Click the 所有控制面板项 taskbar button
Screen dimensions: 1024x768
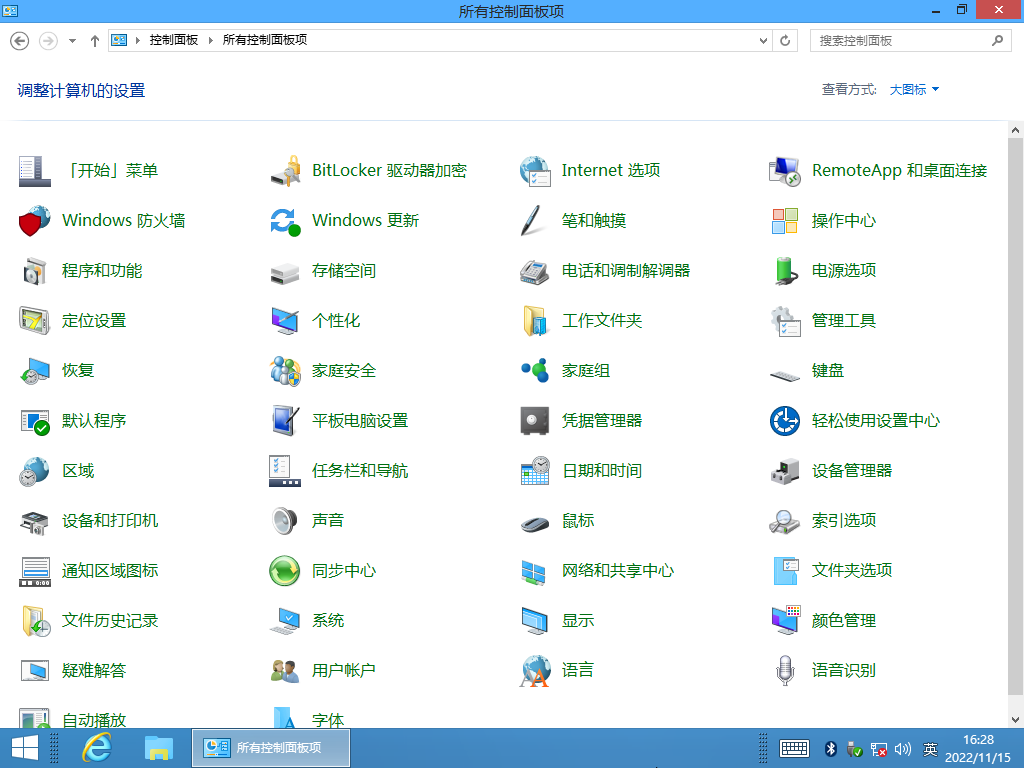pos(271,748)
